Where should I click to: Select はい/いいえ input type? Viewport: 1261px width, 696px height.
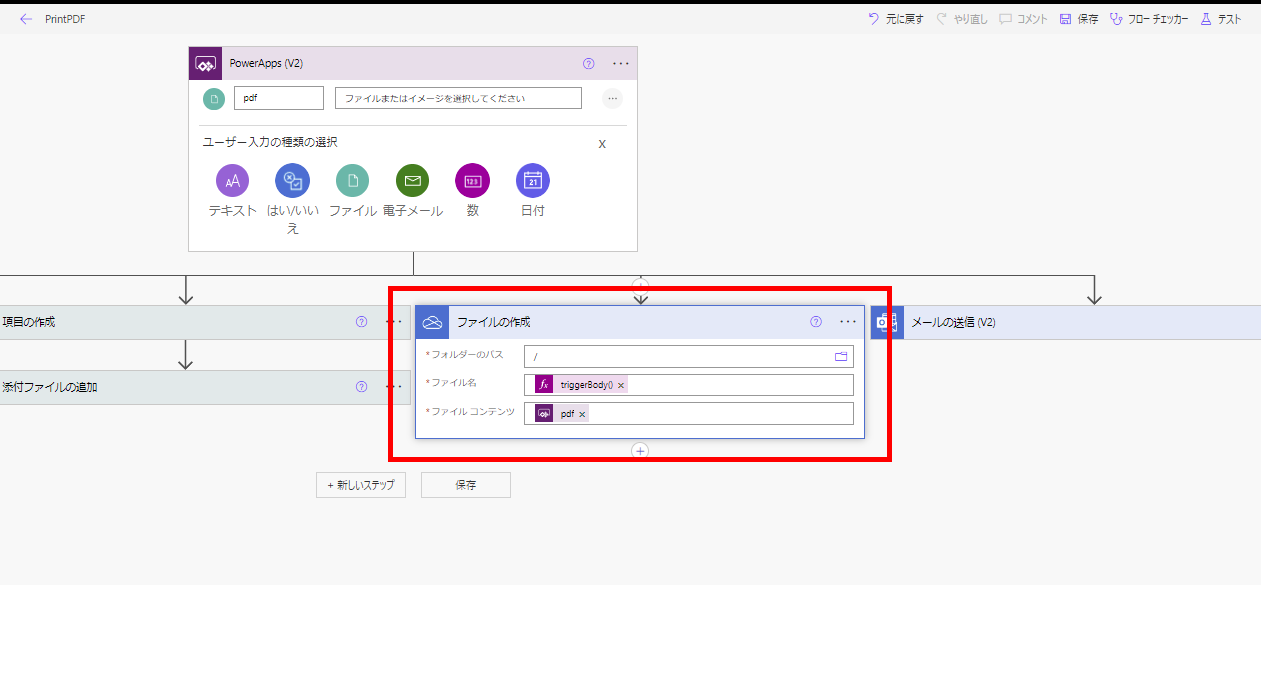coord(293,199)
